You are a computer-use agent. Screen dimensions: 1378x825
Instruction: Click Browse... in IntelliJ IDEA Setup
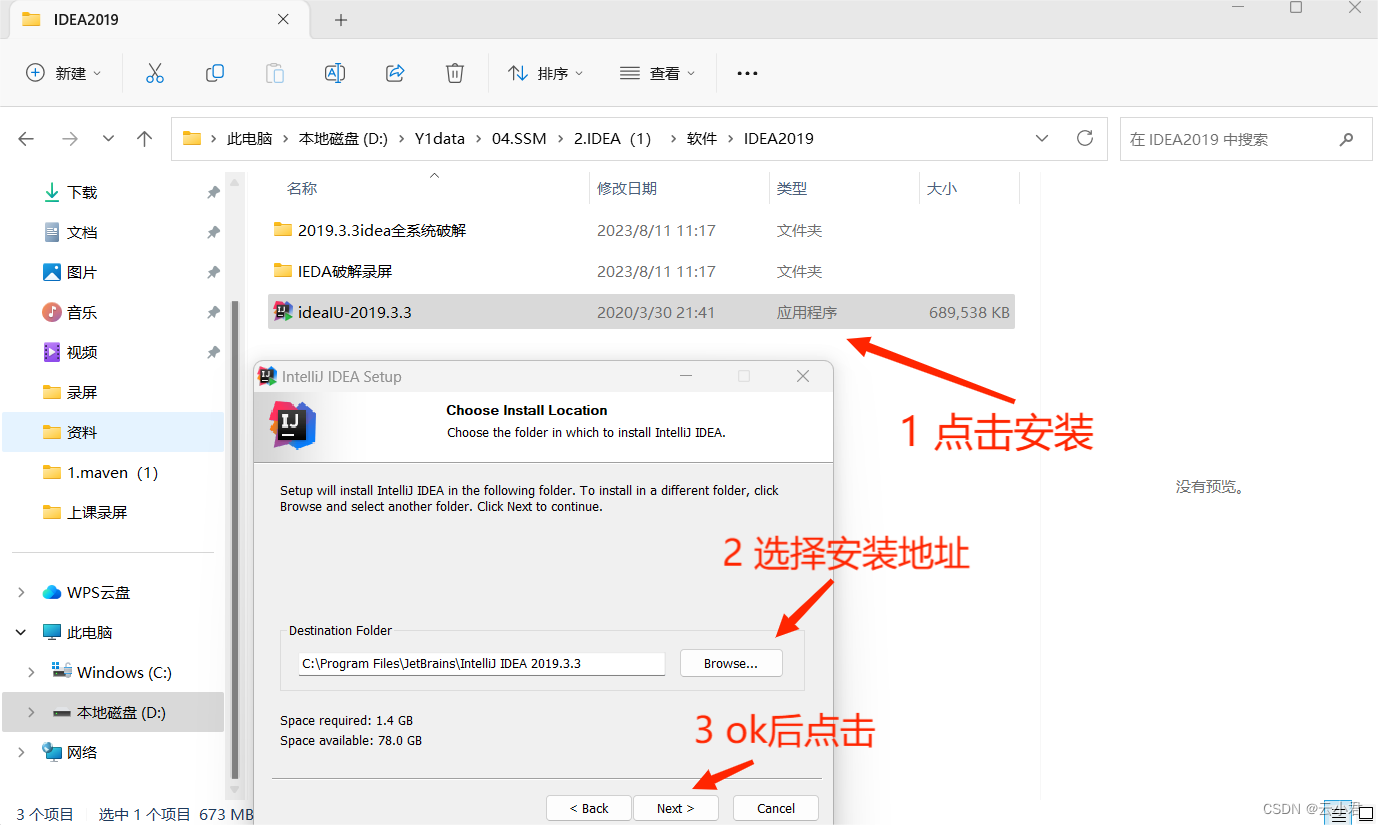coord(731,663)
